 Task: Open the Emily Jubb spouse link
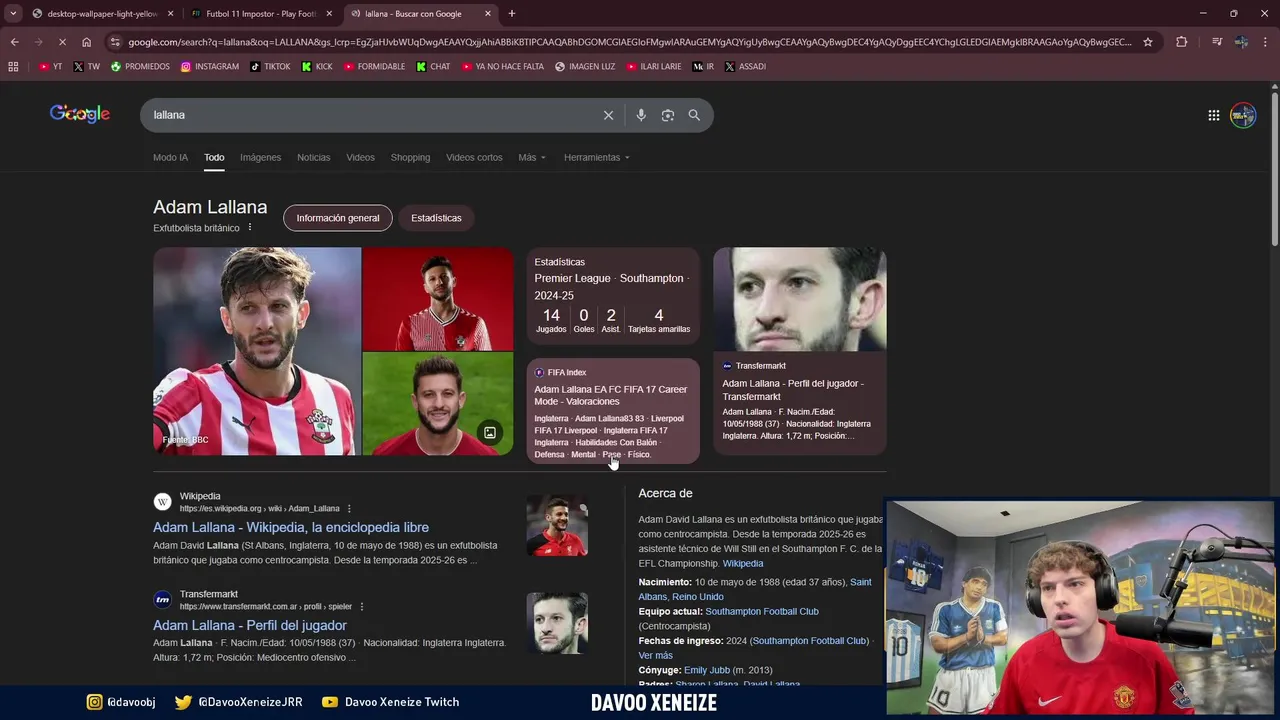(x=707, y=670)
